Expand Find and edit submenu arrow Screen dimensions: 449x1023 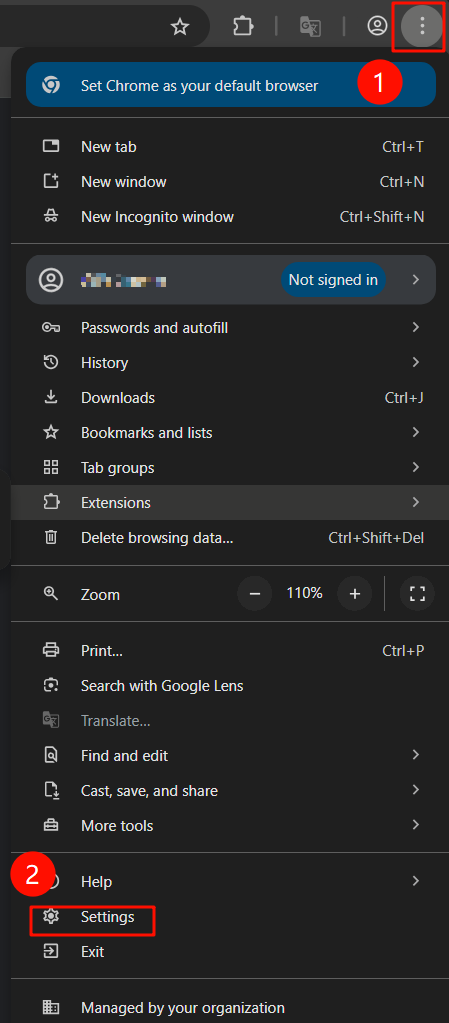coord(416,756)
